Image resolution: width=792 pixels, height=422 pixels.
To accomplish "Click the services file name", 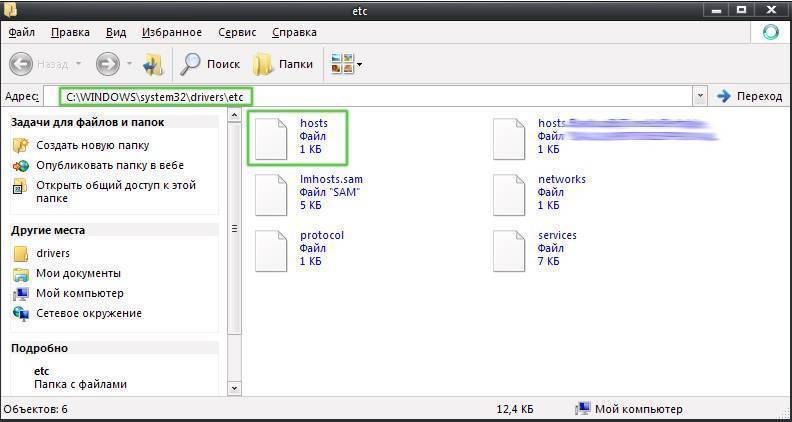I will click(x=557, y=236).
